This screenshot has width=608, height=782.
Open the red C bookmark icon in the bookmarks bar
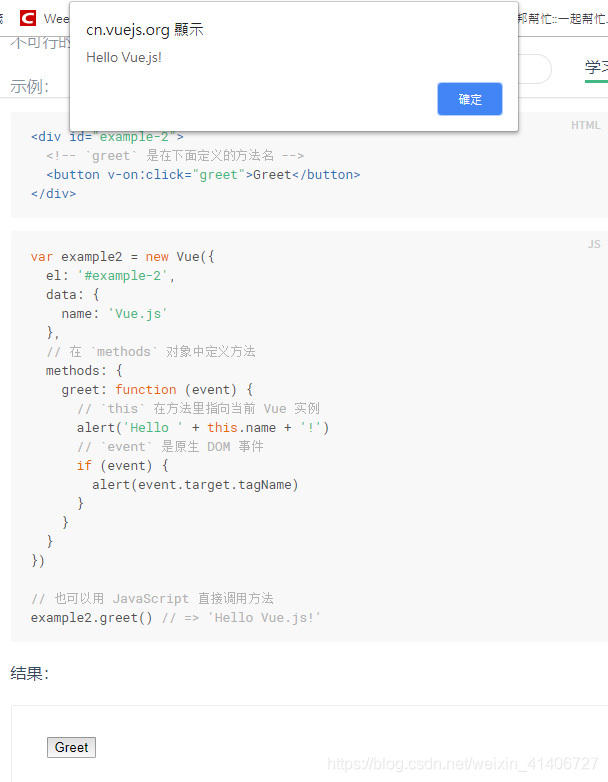point(28,18)
